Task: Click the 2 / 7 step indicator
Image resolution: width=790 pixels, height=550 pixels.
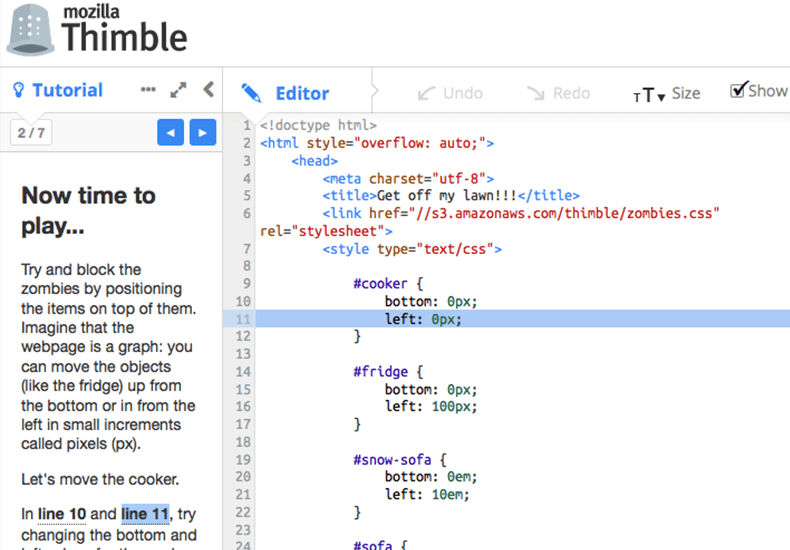Action: [x=31, y=132]
